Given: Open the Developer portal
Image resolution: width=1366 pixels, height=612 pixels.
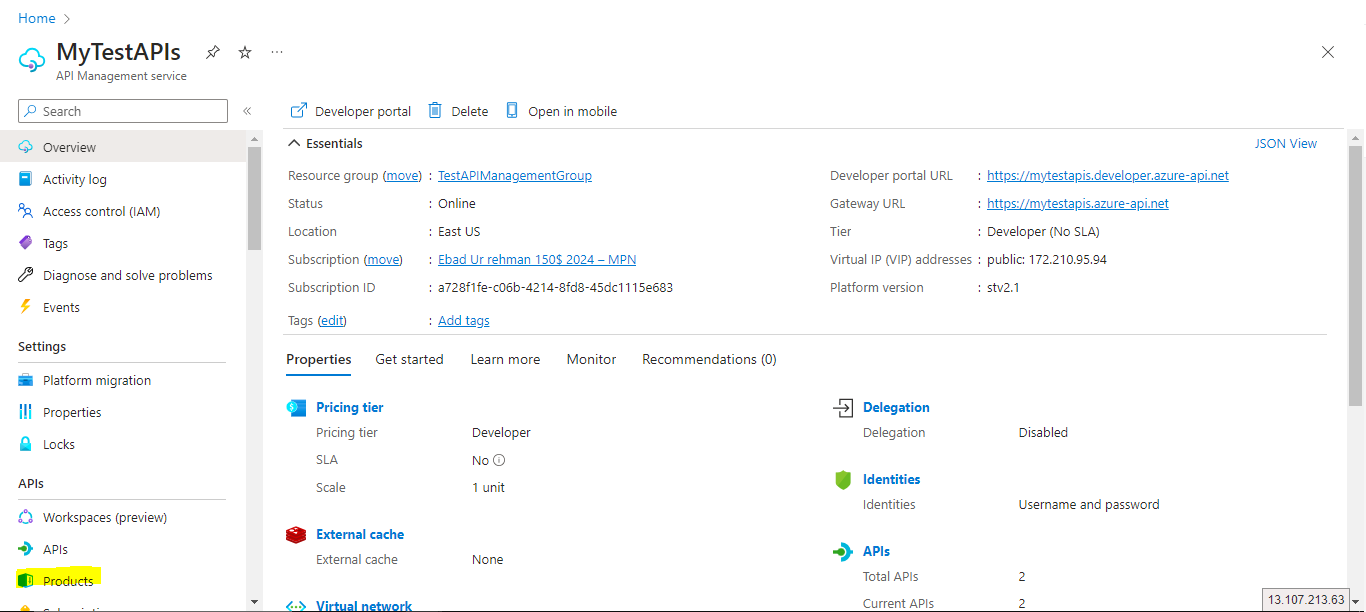Looking at the screenshot, I should pos(350,111).
